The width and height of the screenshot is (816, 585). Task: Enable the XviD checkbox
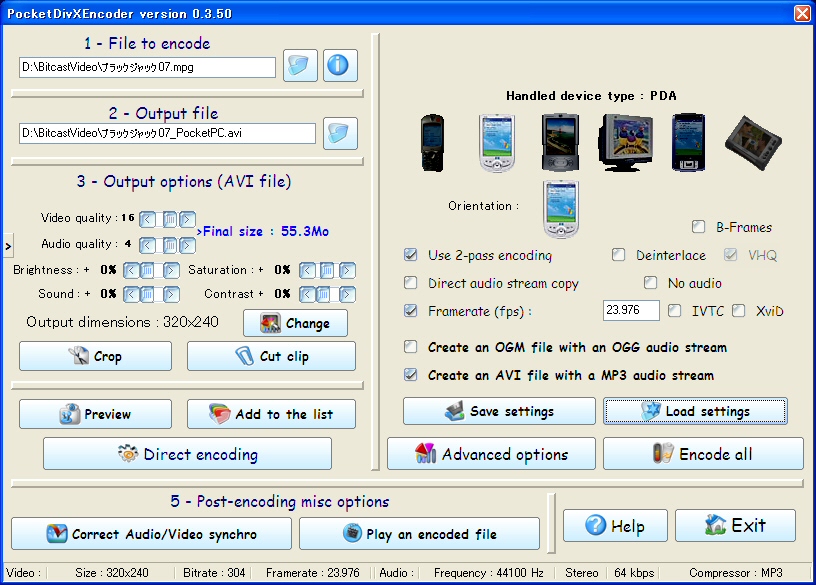tap(738, 311)
